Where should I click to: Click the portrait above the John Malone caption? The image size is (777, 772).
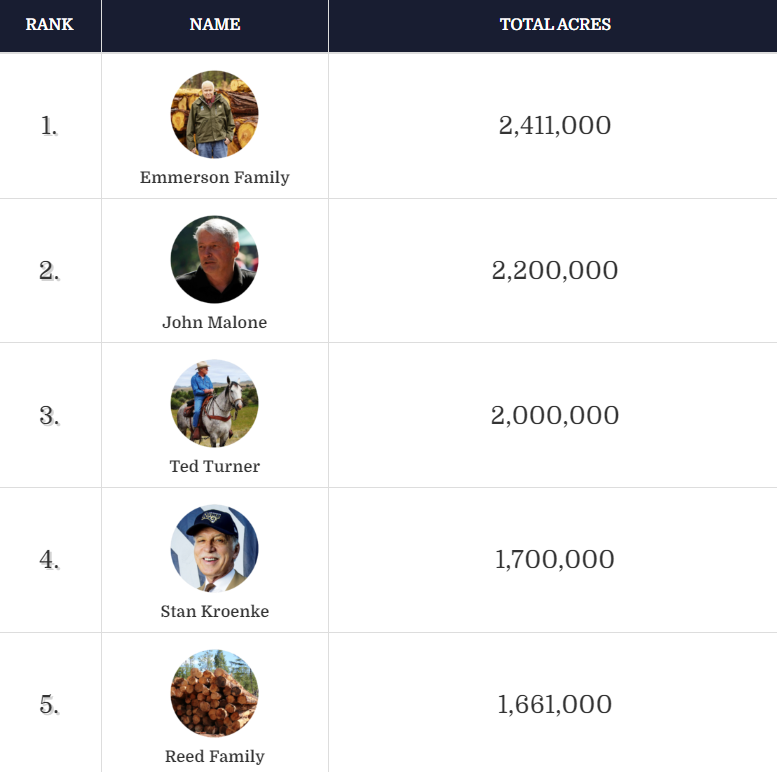point(215,259)
